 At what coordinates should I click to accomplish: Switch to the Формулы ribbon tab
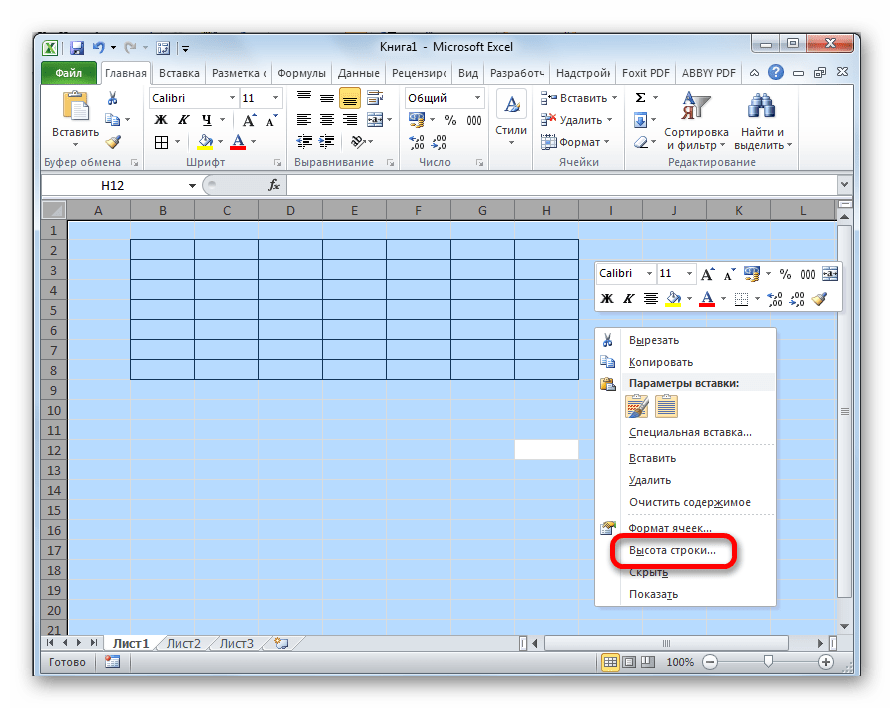(301, 73)
